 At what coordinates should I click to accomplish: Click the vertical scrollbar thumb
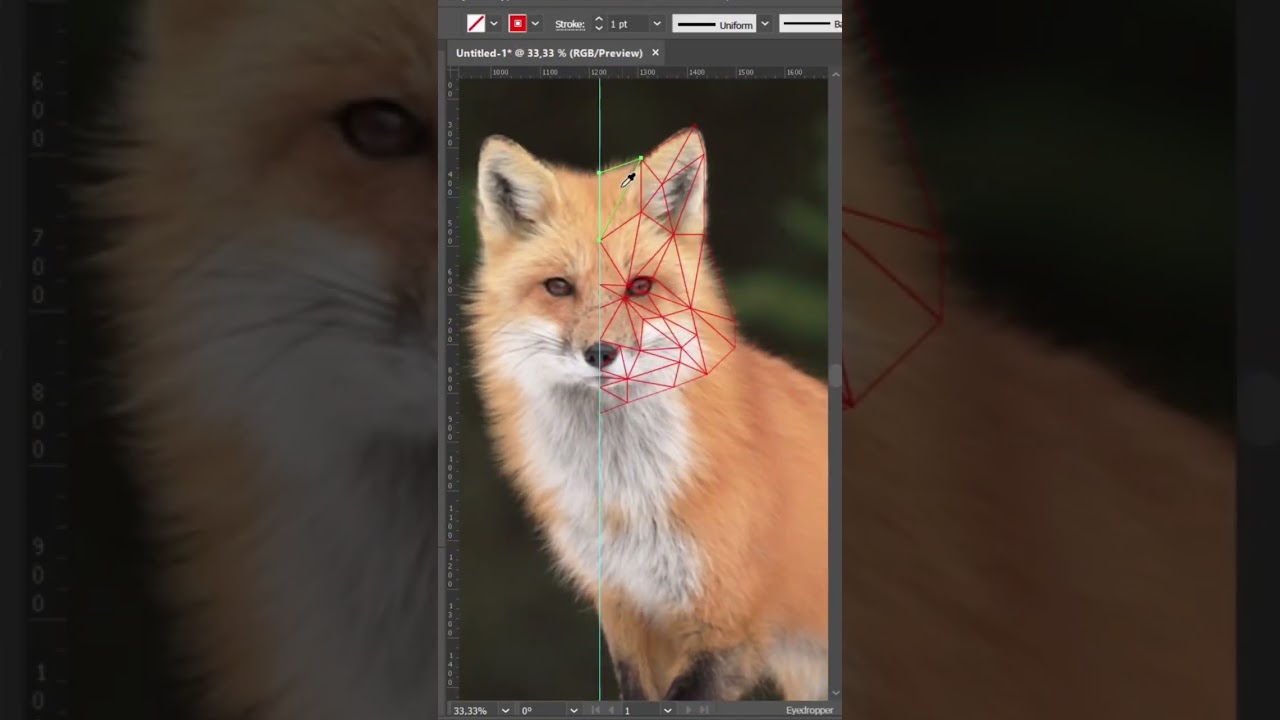835,376
